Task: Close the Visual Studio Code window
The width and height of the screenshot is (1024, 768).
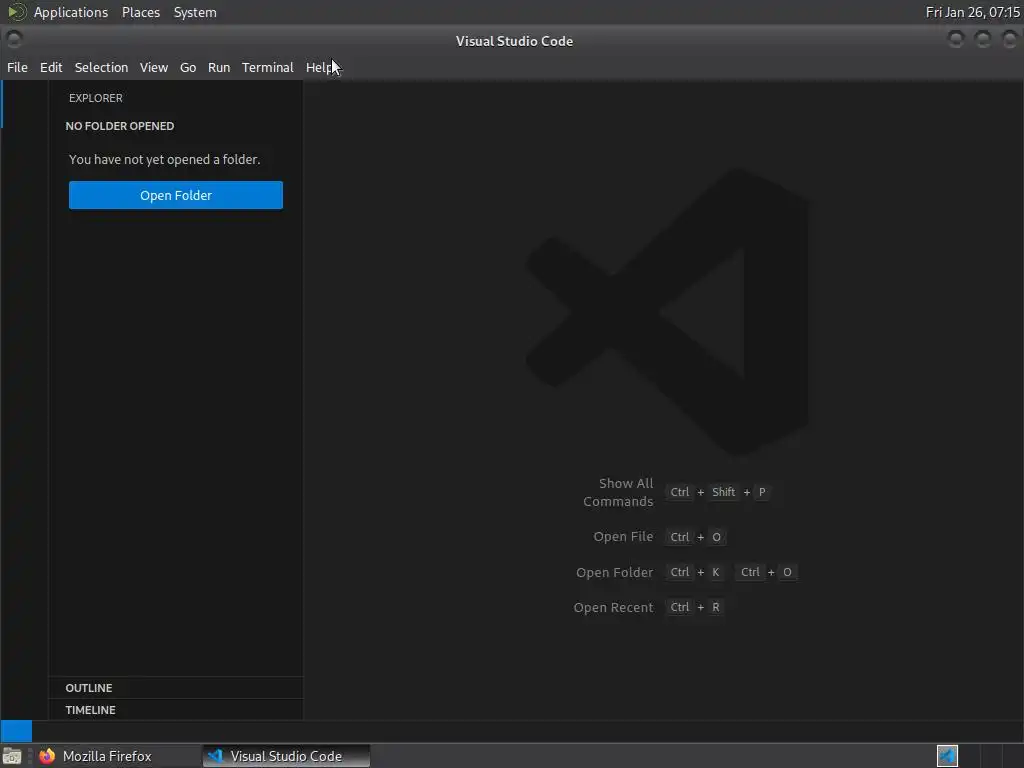Action: pos(1010,40)
